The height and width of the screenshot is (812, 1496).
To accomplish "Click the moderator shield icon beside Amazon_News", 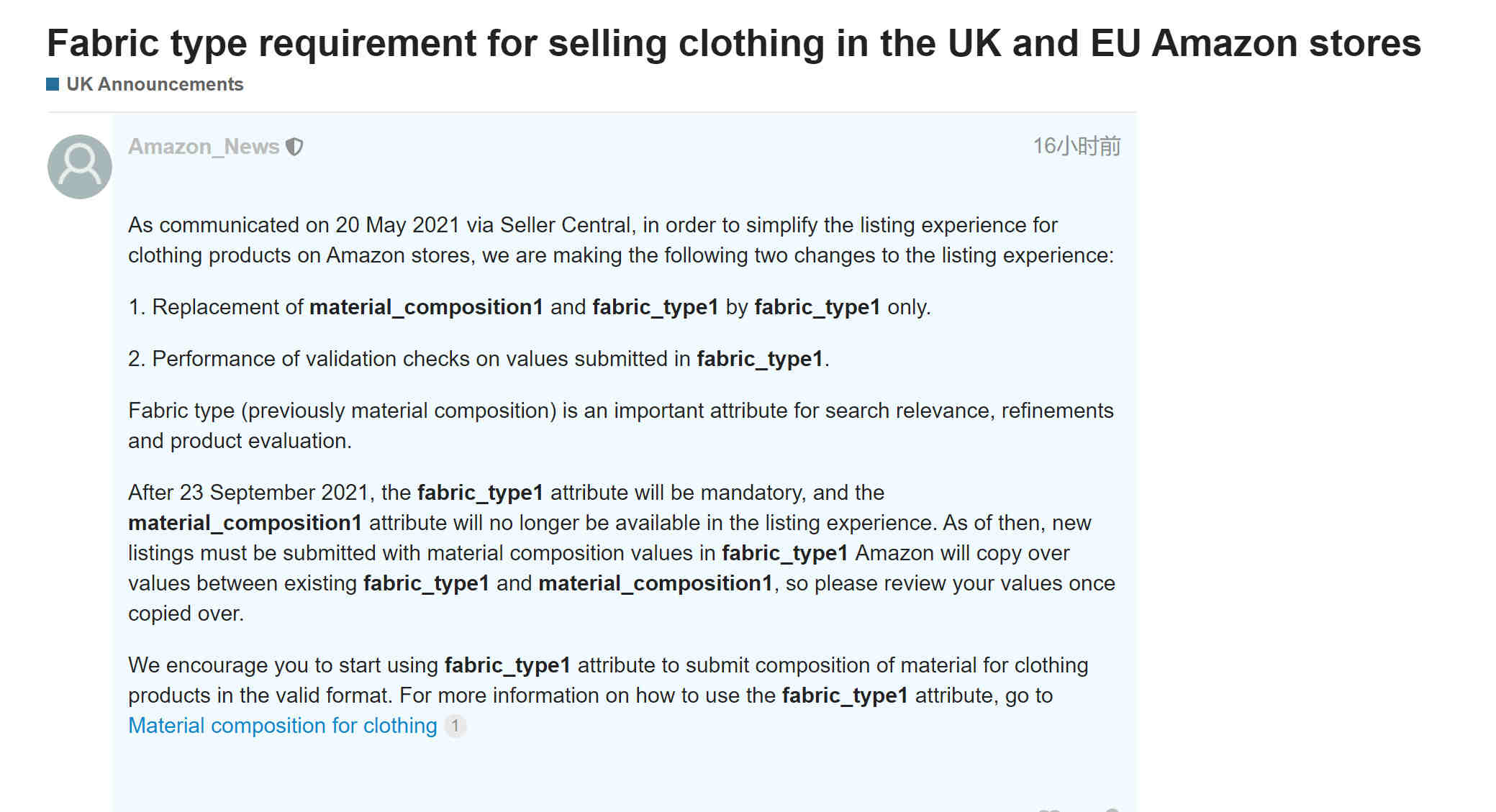I will pos(294,147).
